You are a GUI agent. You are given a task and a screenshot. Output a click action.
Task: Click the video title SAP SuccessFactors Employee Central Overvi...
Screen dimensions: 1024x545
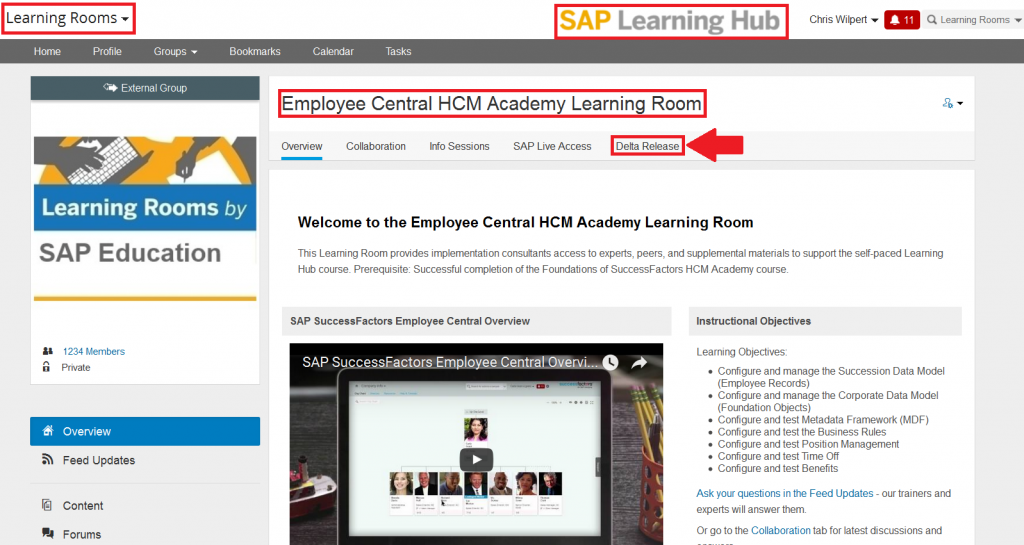click(x=450, y=362)
